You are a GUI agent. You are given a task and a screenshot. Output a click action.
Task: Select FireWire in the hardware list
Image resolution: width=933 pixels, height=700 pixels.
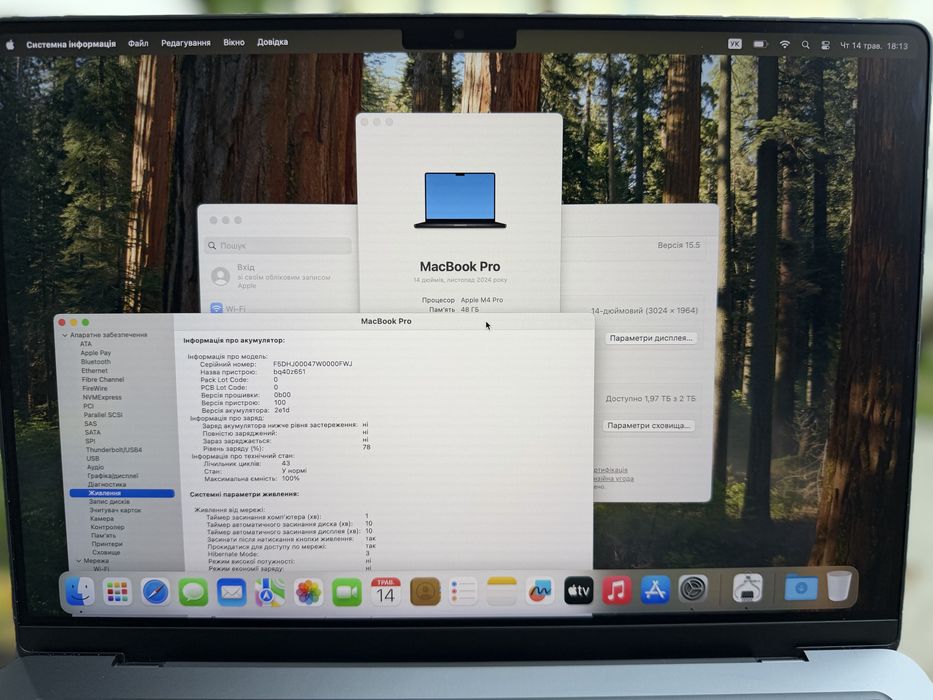coord(95,388)
